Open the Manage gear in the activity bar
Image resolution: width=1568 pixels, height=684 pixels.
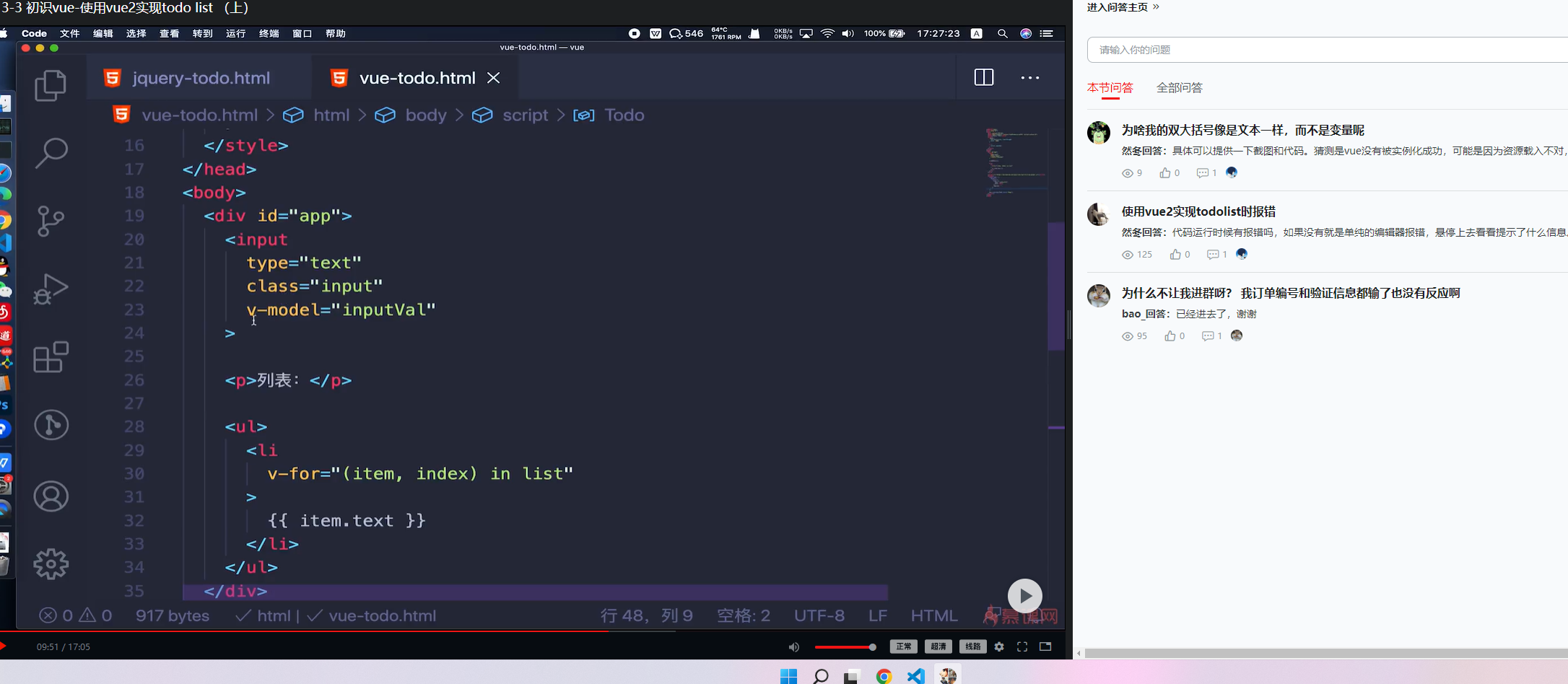pyautogui.click(x=51, y=564)
